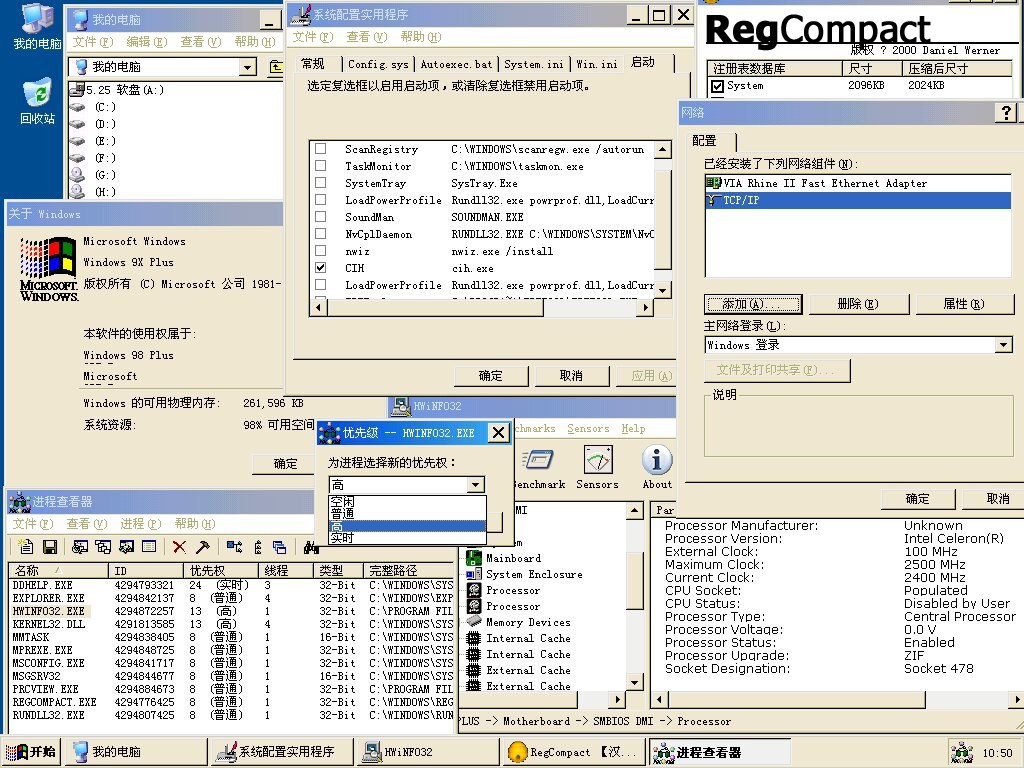This screenshot has width=1024, height=768.
Task: Click the Start (开始) button
Action: pos(32,752)
